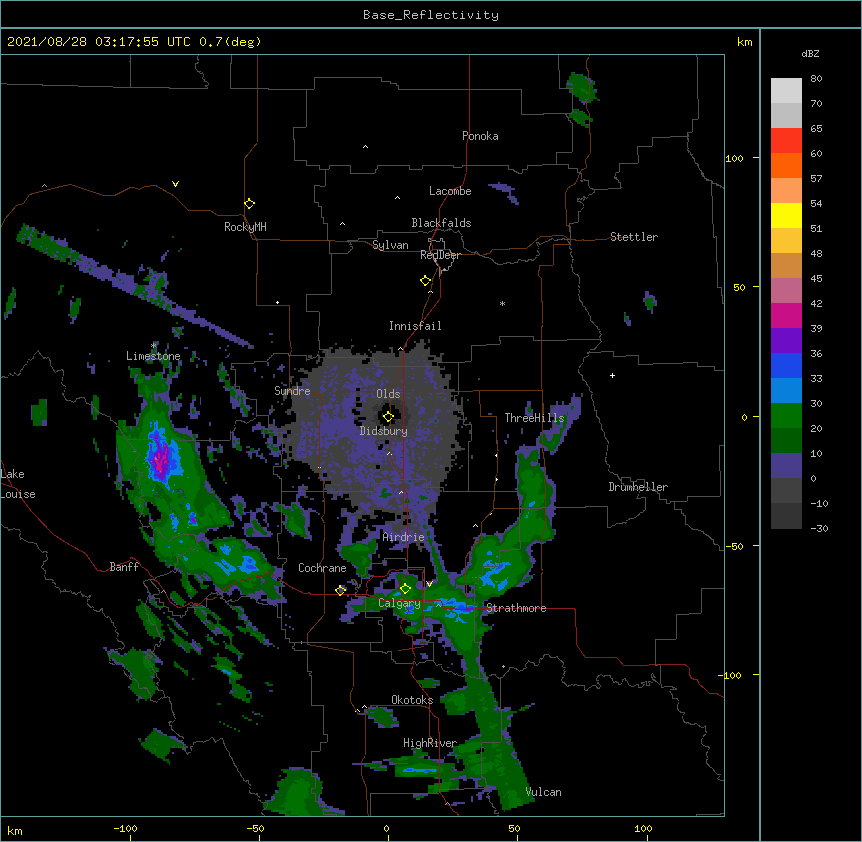Click the Limestone label
This screenshot has height=842, width=862.
153,356
